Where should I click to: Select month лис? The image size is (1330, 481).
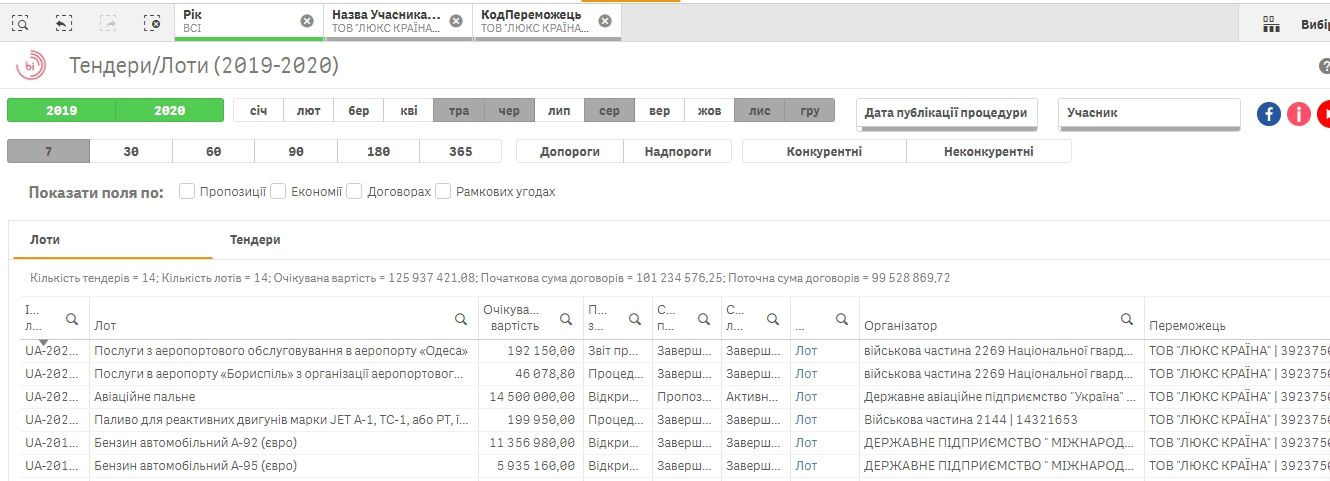(x=759, y=110)
